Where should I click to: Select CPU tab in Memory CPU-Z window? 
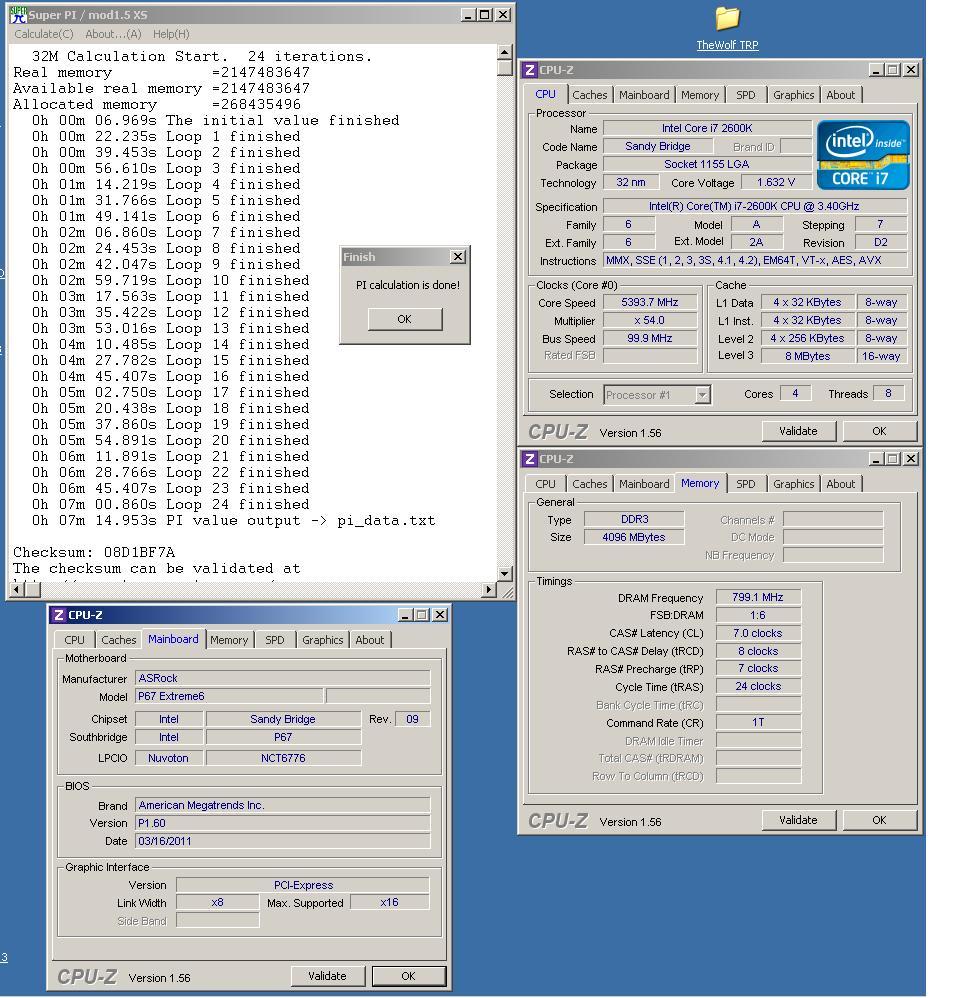pos(545,484)
